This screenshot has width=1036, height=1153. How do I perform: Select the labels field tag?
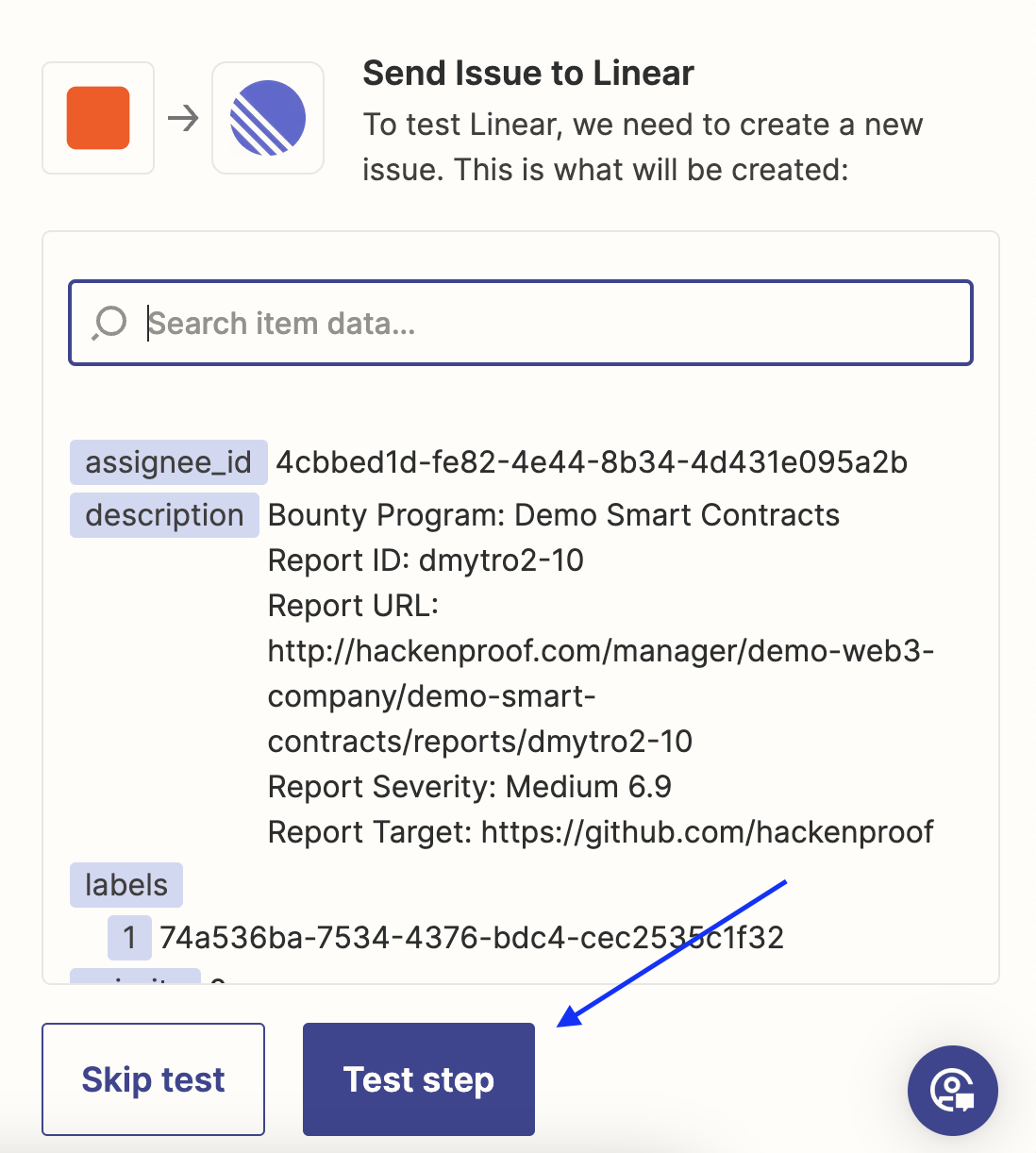(x=126, y=885)
